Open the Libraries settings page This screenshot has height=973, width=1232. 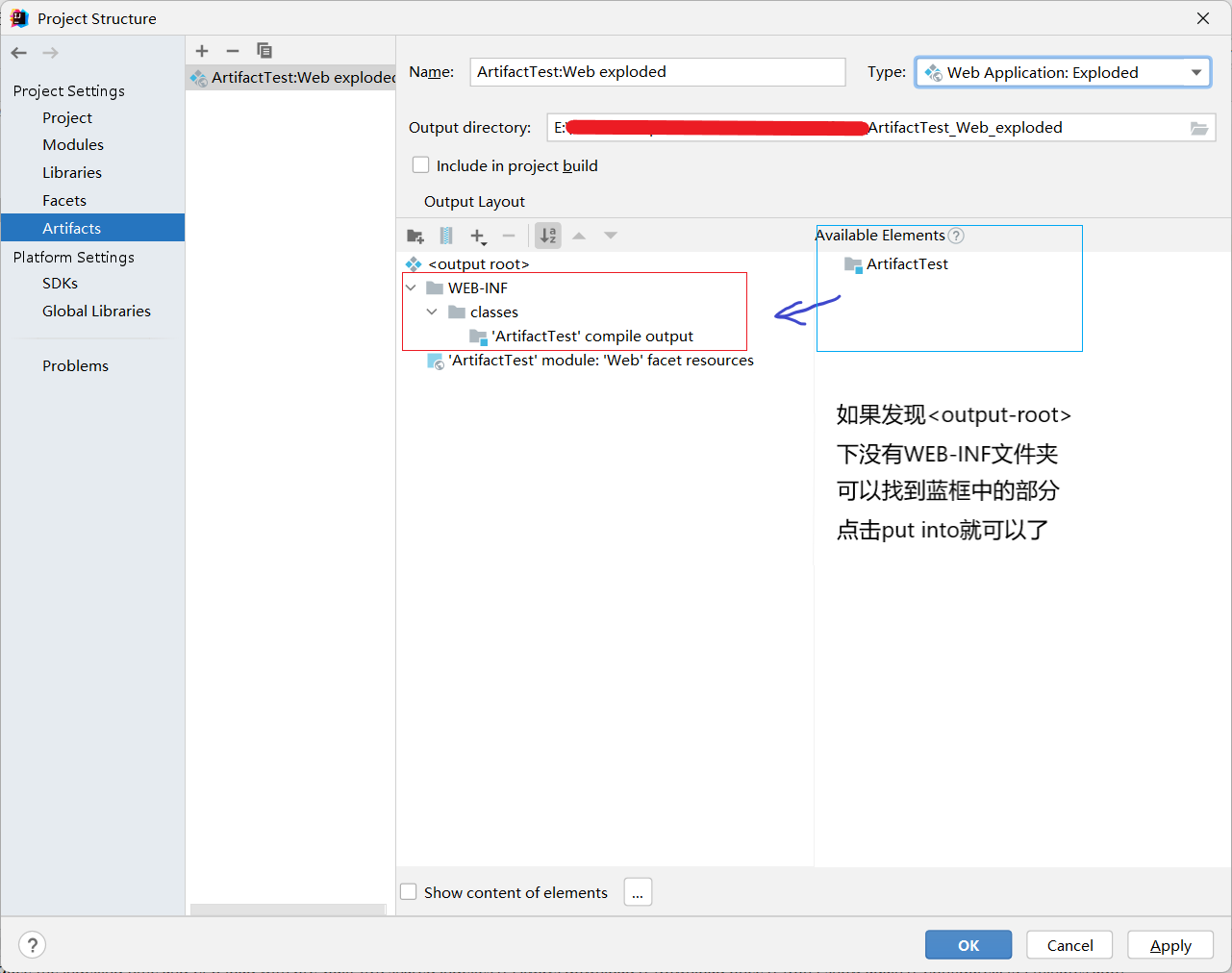click(x=72, y=172)
